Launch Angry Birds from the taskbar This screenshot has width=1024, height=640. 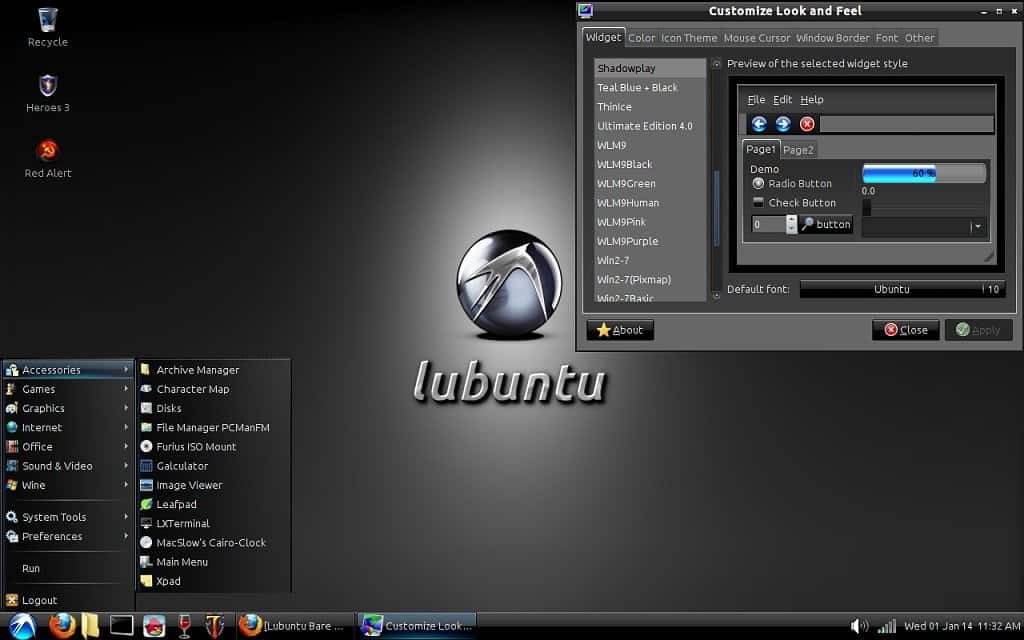[x=154, y=626]
